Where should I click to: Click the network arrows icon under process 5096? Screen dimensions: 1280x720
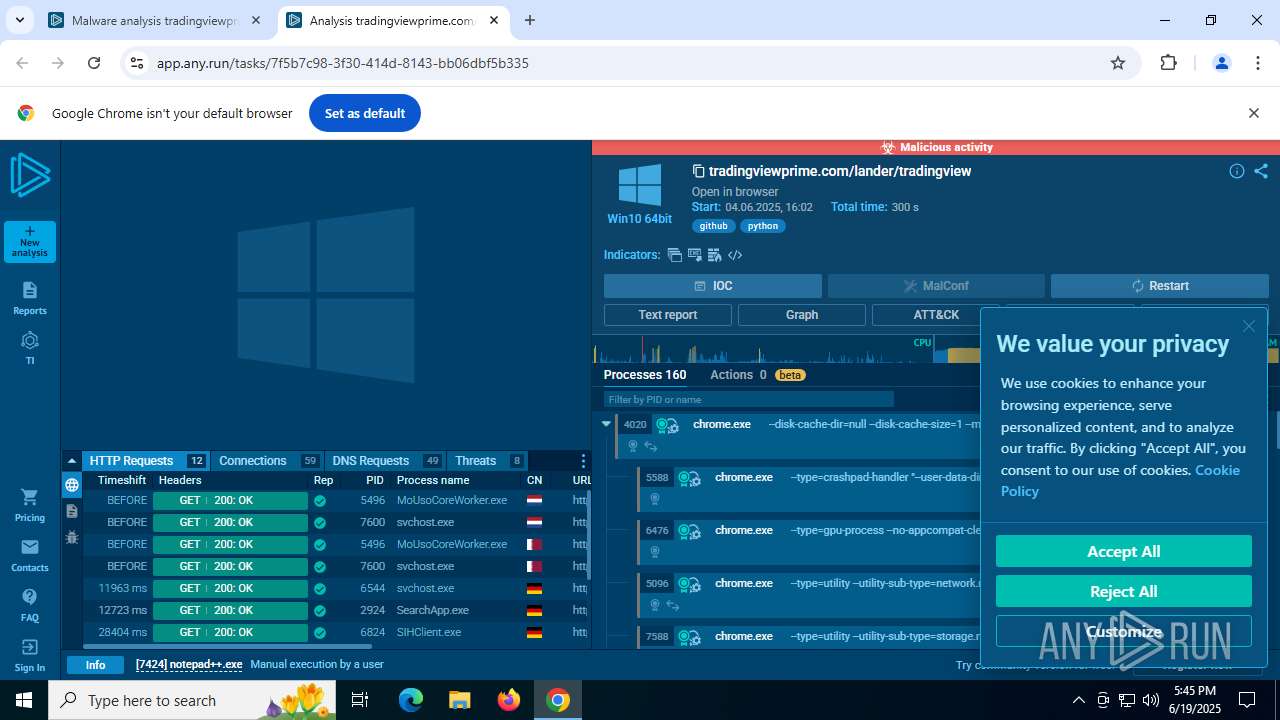point(673,605)
